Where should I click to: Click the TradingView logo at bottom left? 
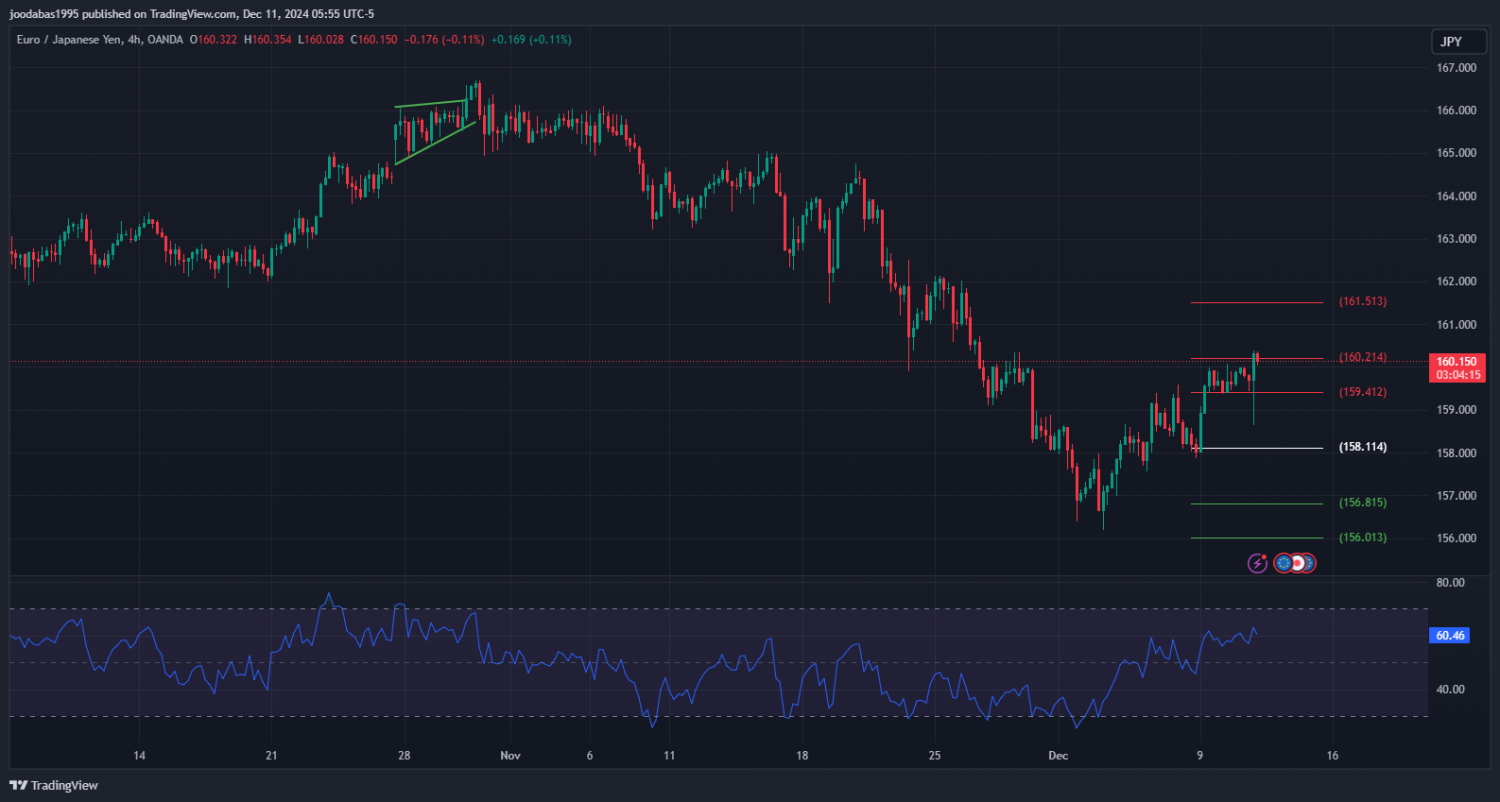[x=54, y=786]
